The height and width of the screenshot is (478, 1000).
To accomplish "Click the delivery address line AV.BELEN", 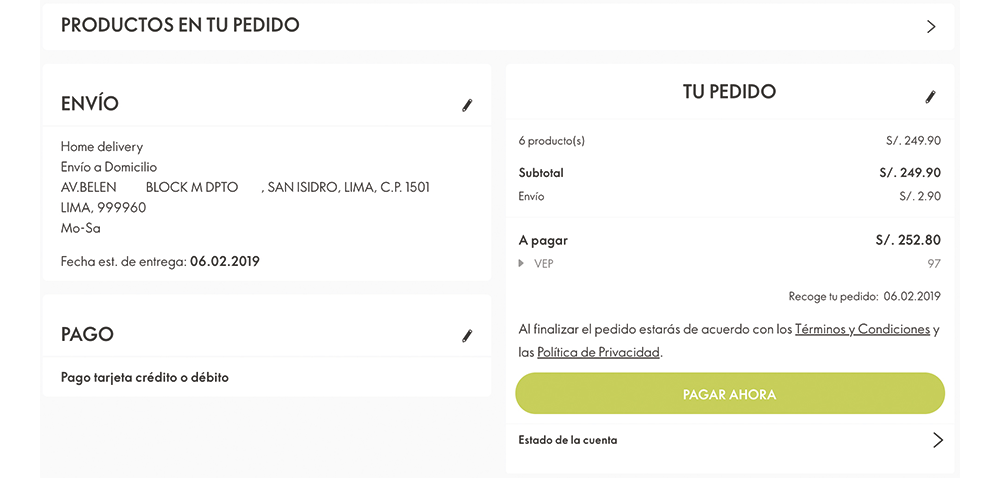I will point(246,188).
